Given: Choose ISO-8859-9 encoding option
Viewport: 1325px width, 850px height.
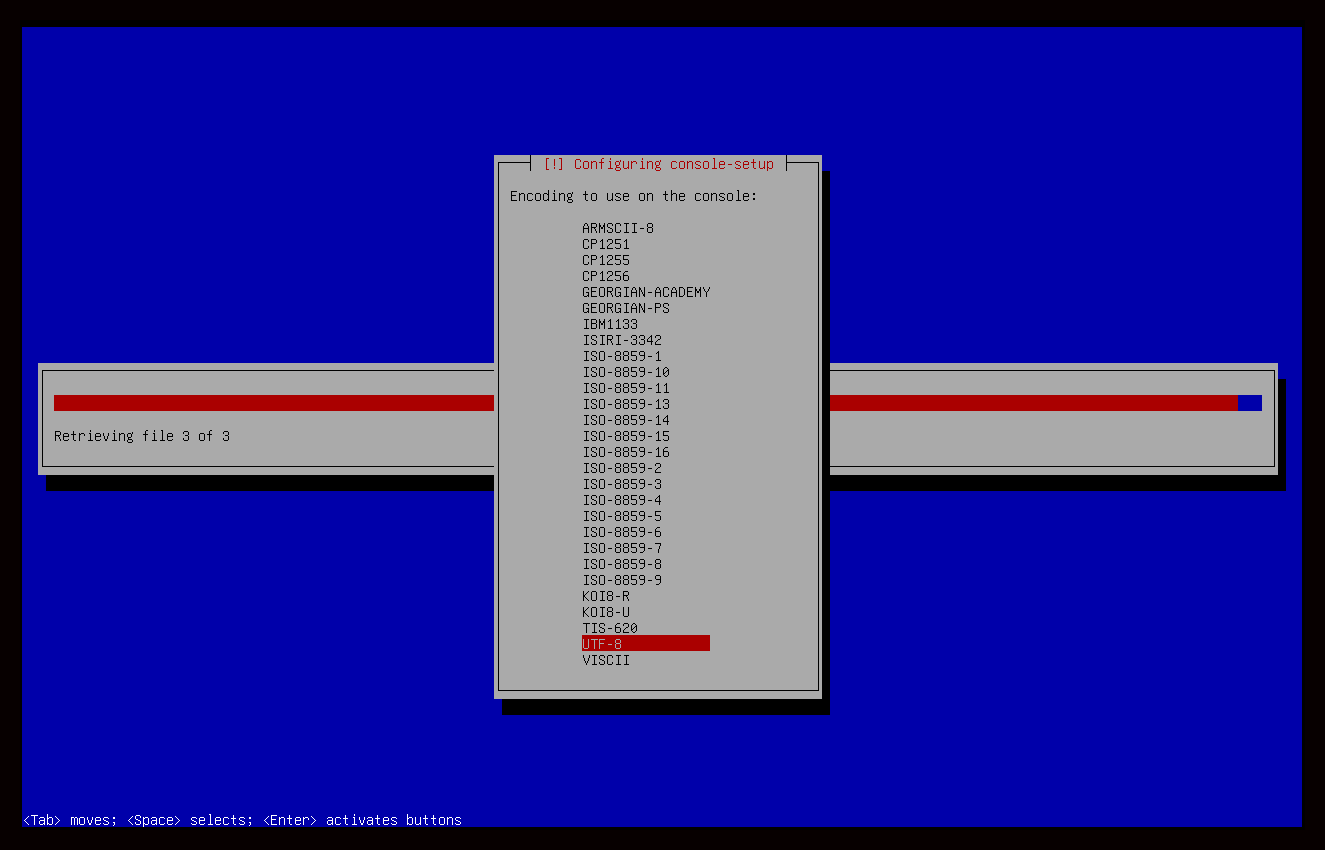Looking at the screenshot, I should click(622, 580).
